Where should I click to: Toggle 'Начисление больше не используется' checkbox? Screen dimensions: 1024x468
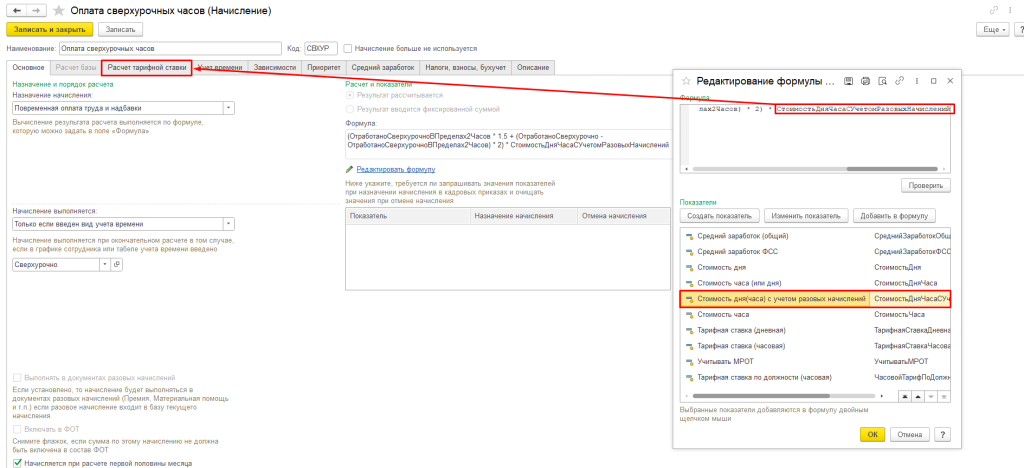click(347, 48)
